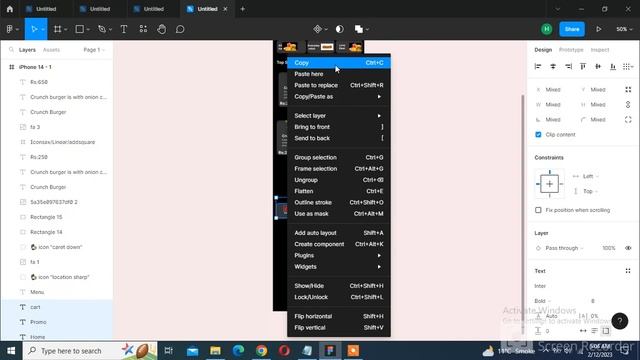Click the Use as mask icon in toolbar
The height and width of the screenshot is (360, 640).
click(339, 29)
